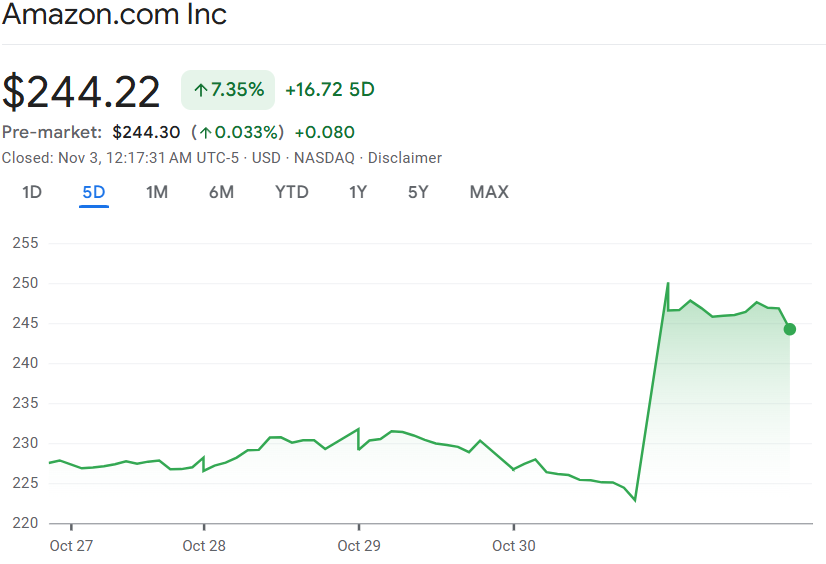Click the green 7.35% gain badge
Viewport: 826px width, 564px height.
click(x=228, y=90)
